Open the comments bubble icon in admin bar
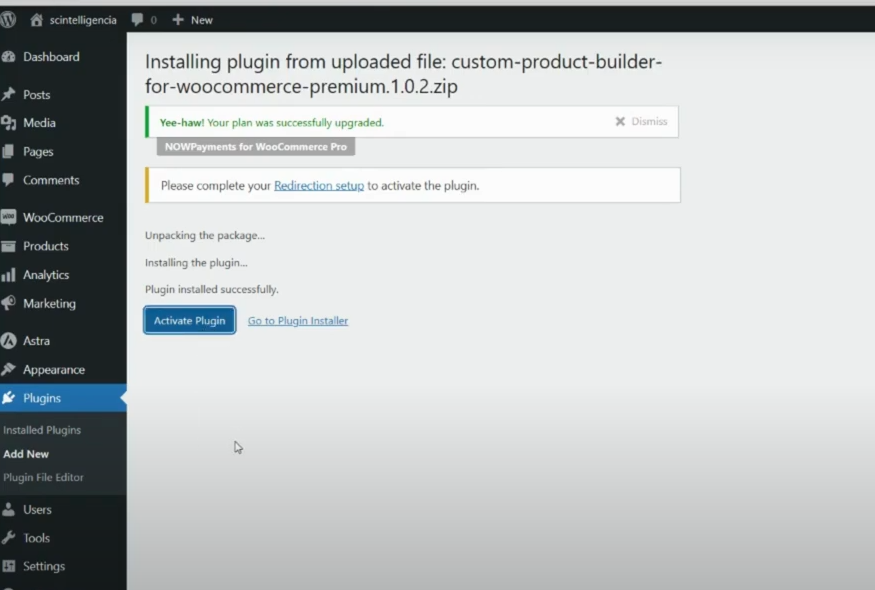The width and height of the screenshot is (875, 590). pyautogui.click(x=137, y=20)
